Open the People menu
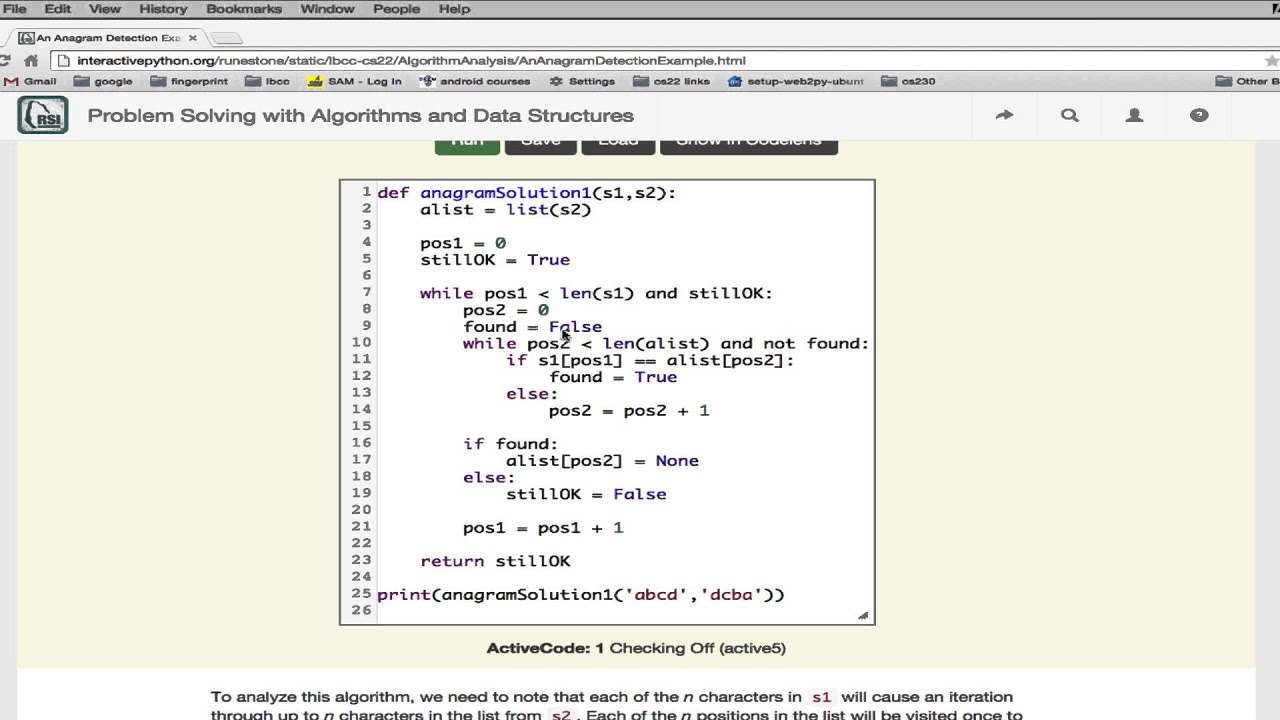Screen dimensions: 1280x720 point(396,9)
